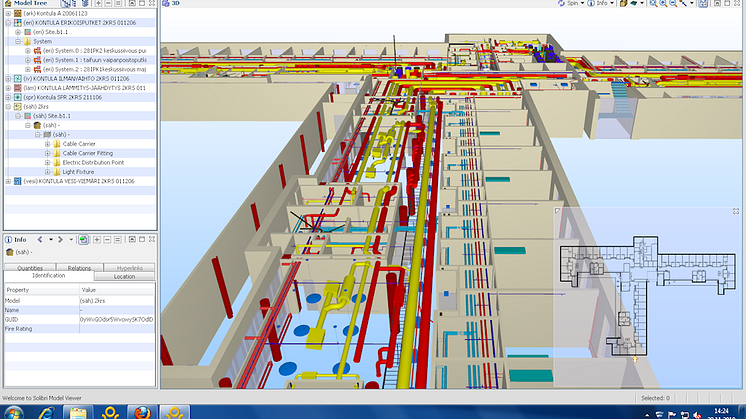746x419 pixels.
Task: Click the zoom out magnifier icon
Action: [x=673, y=3]
